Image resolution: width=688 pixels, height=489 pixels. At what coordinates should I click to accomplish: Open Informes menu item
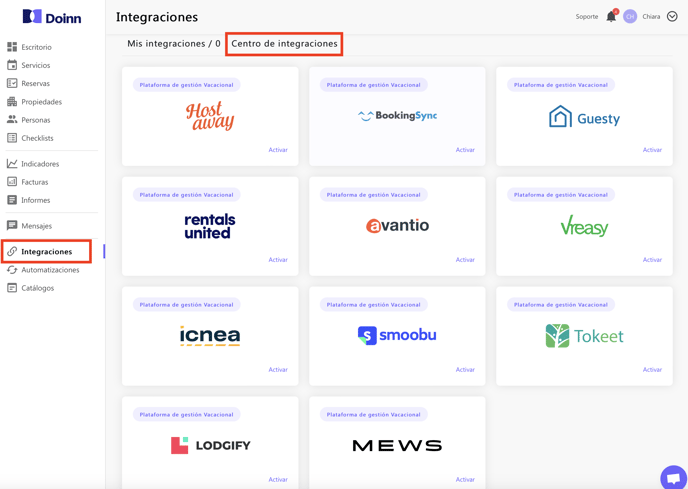[36, 200]
